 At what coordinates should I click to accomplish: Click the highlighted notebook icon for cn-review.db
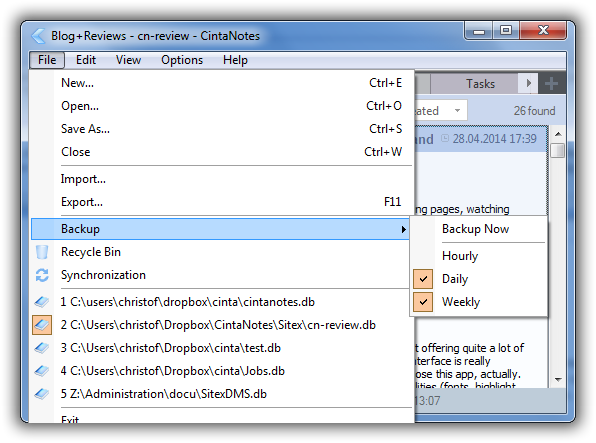pyautogui.click(x=42, y=325)
